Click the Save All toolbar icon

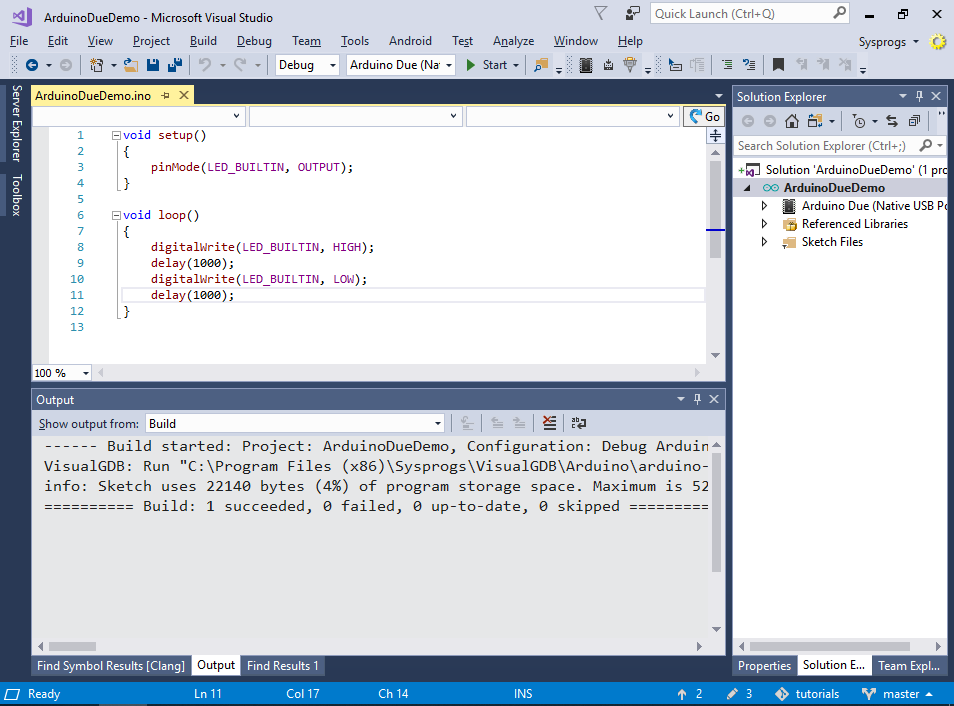coord(175,65)
